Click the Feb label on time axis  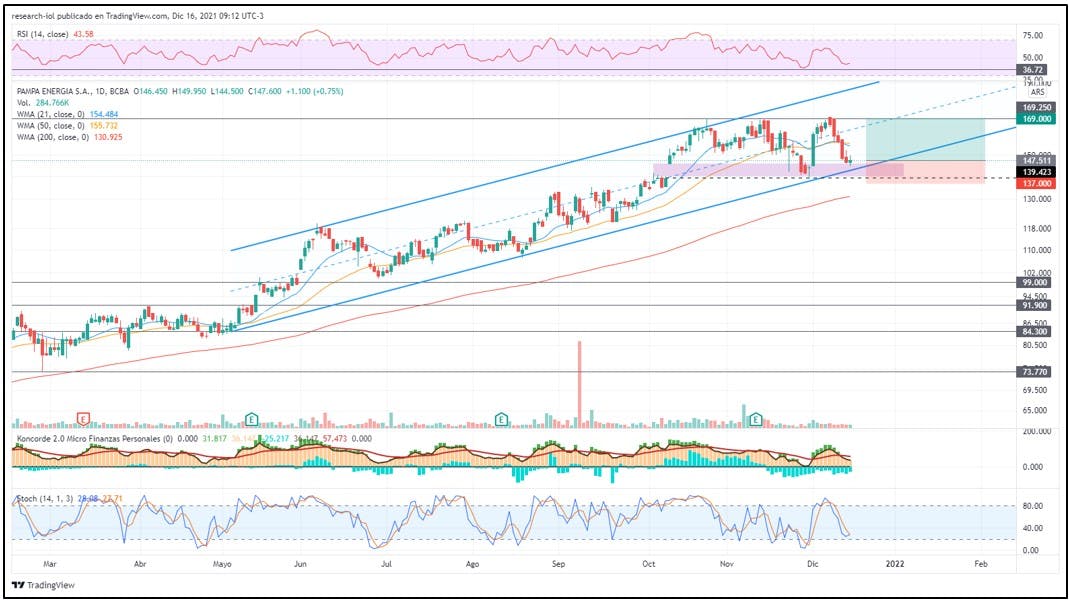(x=980, y=564)
